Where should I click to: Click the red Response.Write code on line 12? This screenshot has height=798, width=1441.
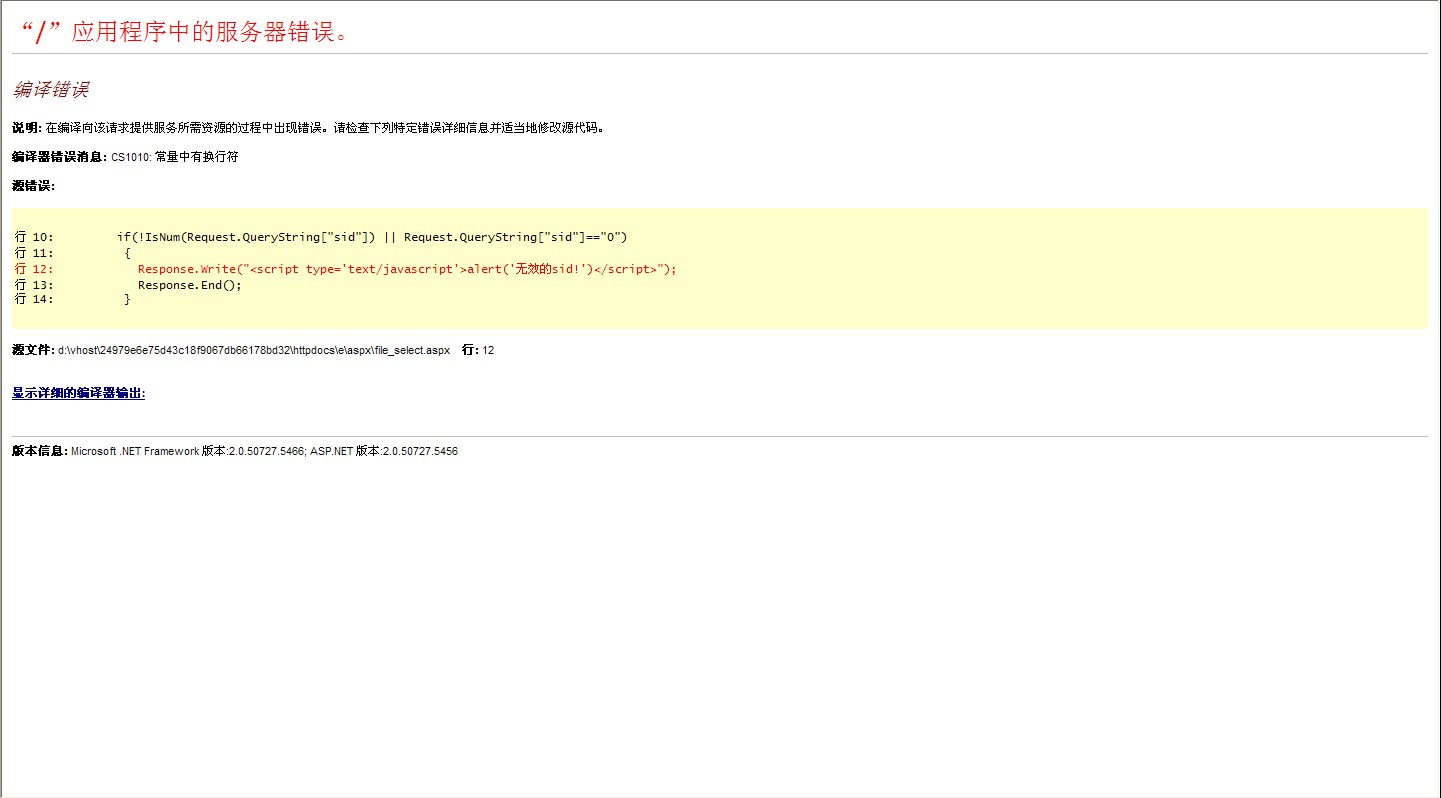coord(406,269)
